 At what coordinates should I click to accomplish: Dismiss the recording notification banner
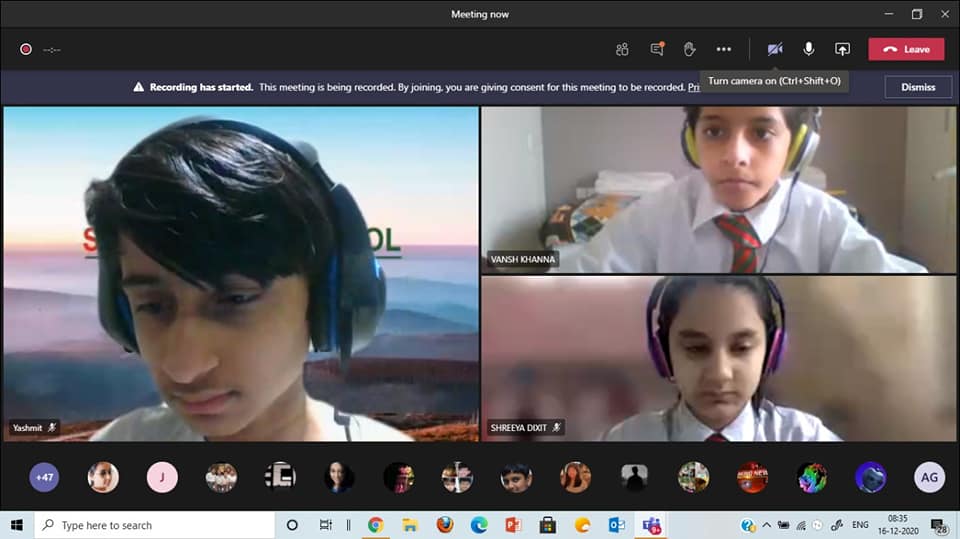[x=918, y=87]
